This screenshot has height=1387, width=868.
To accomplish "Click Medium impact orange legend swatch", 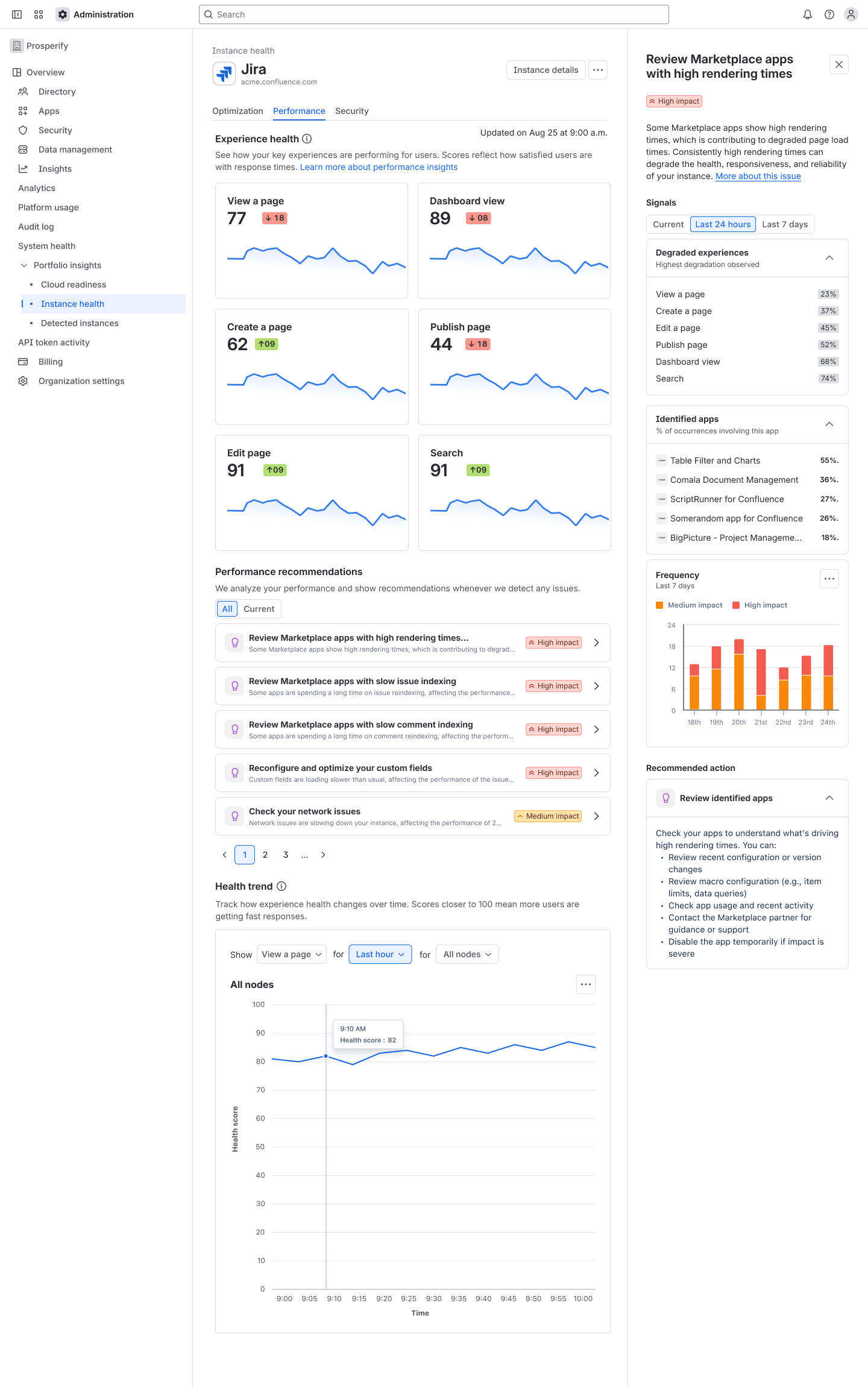I will 659,605.
